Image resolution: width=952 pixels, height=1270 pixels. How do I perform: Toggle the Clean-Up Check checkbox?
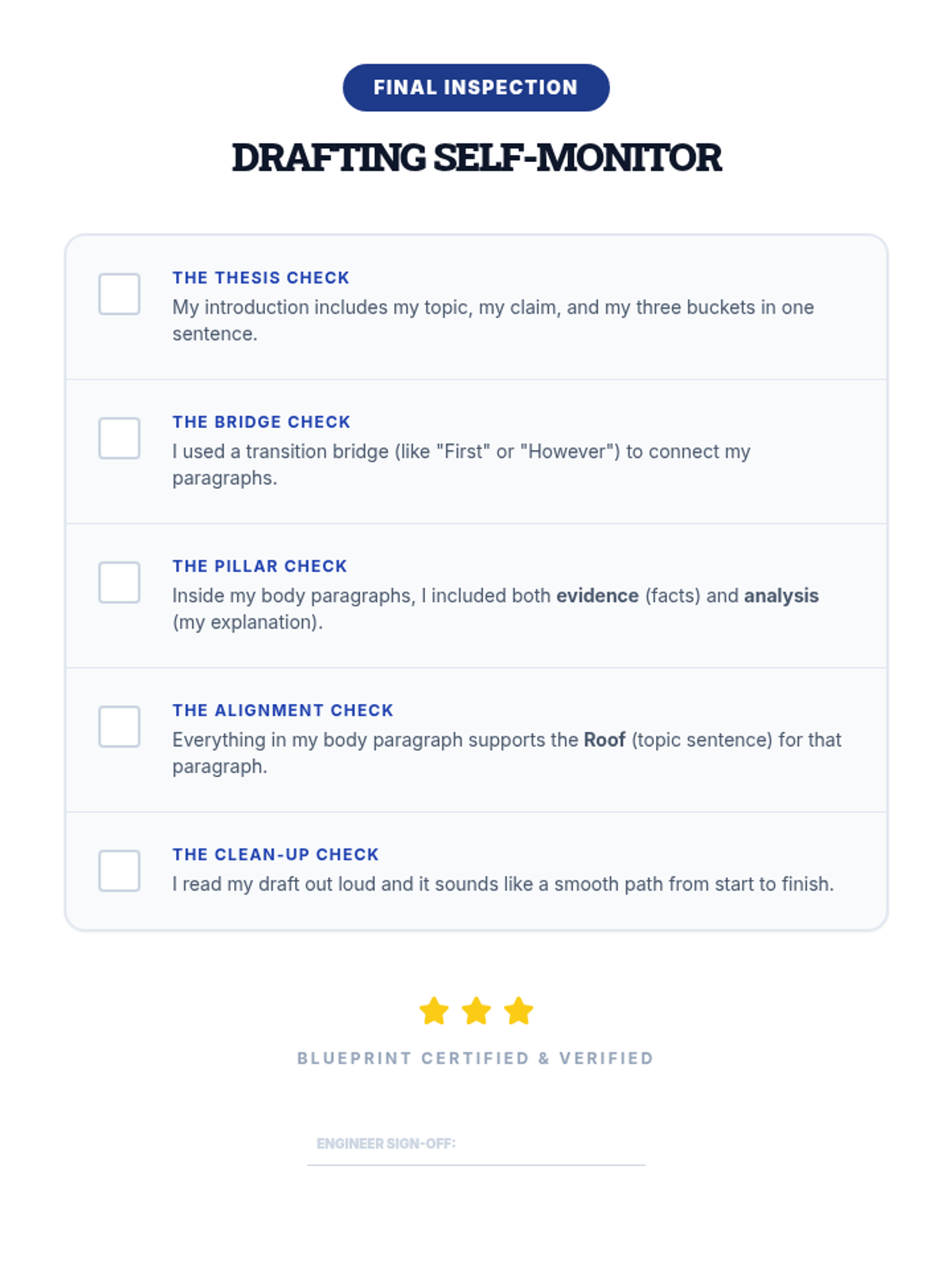tap(119, 871)
